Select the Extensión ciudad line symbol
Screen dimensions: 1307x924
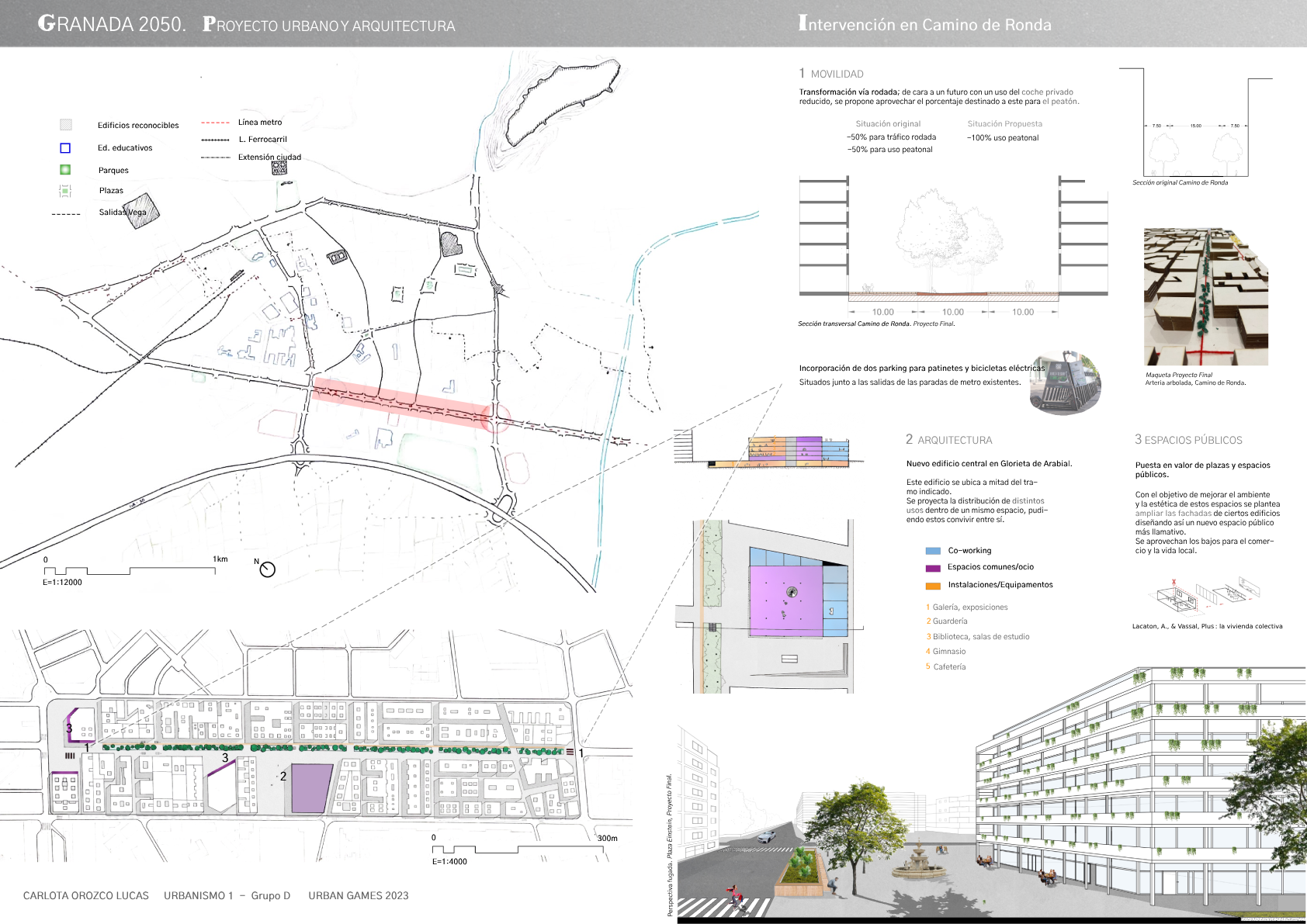[x=215, y=157]
